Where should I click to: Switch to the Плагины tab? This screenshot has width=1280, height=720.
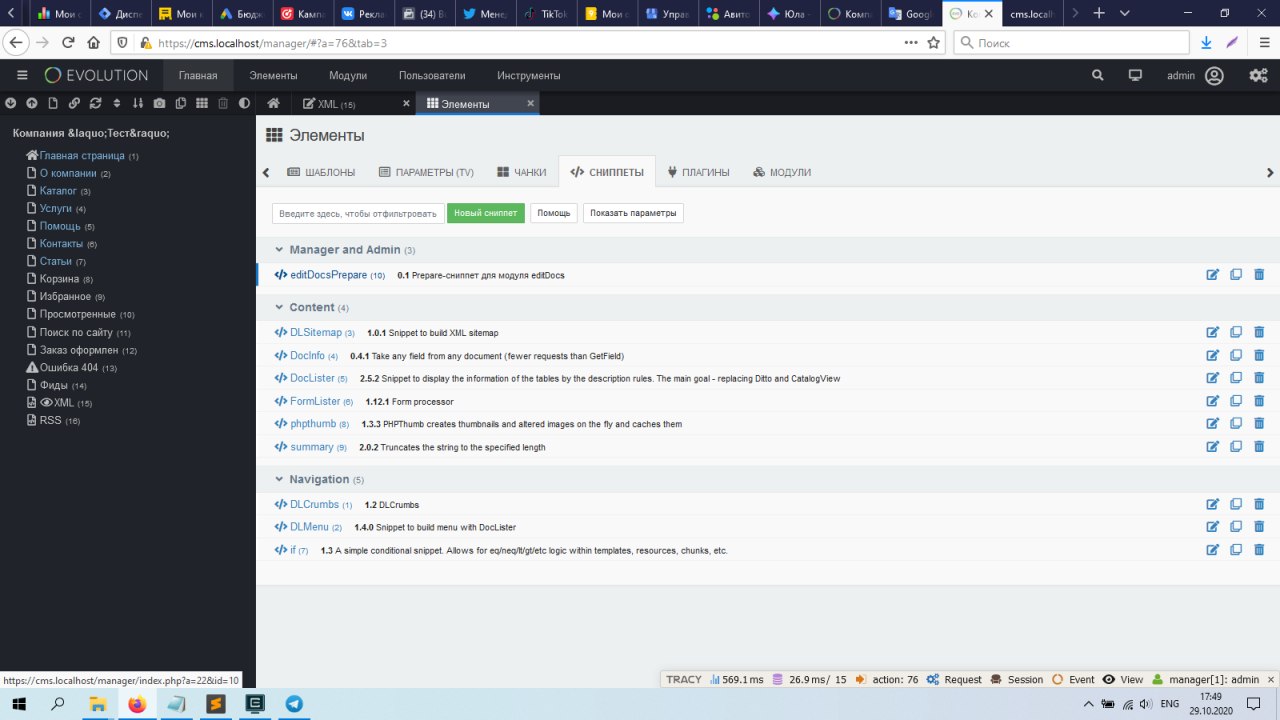click(x=699, y=172)
